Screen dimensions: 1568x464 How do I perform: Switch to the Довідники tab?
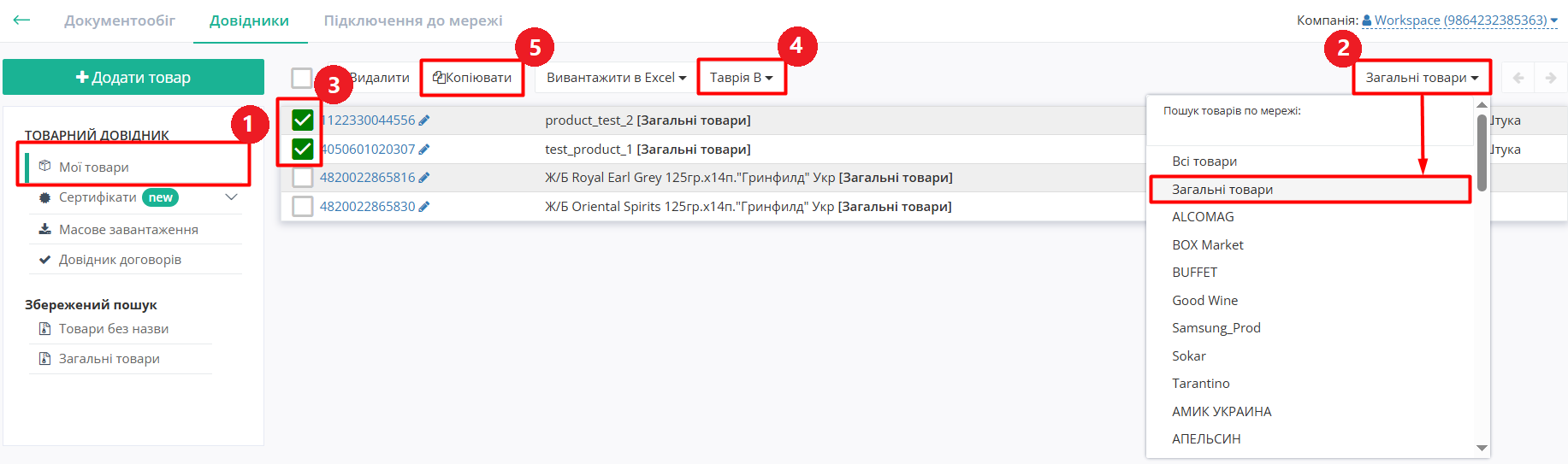point(249,21)
